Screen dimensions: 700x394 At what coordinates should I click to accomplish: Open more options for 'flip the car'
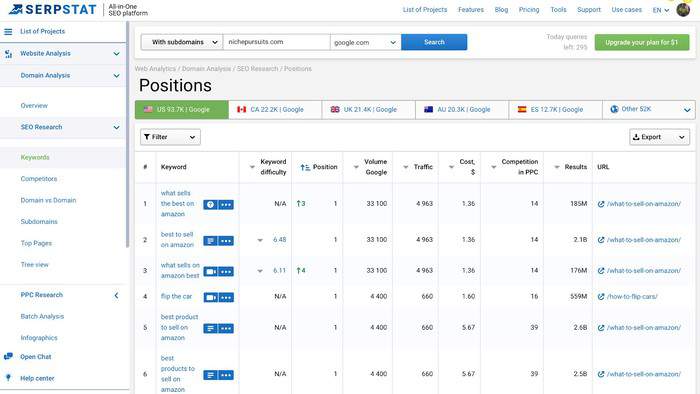click(226, 297)
